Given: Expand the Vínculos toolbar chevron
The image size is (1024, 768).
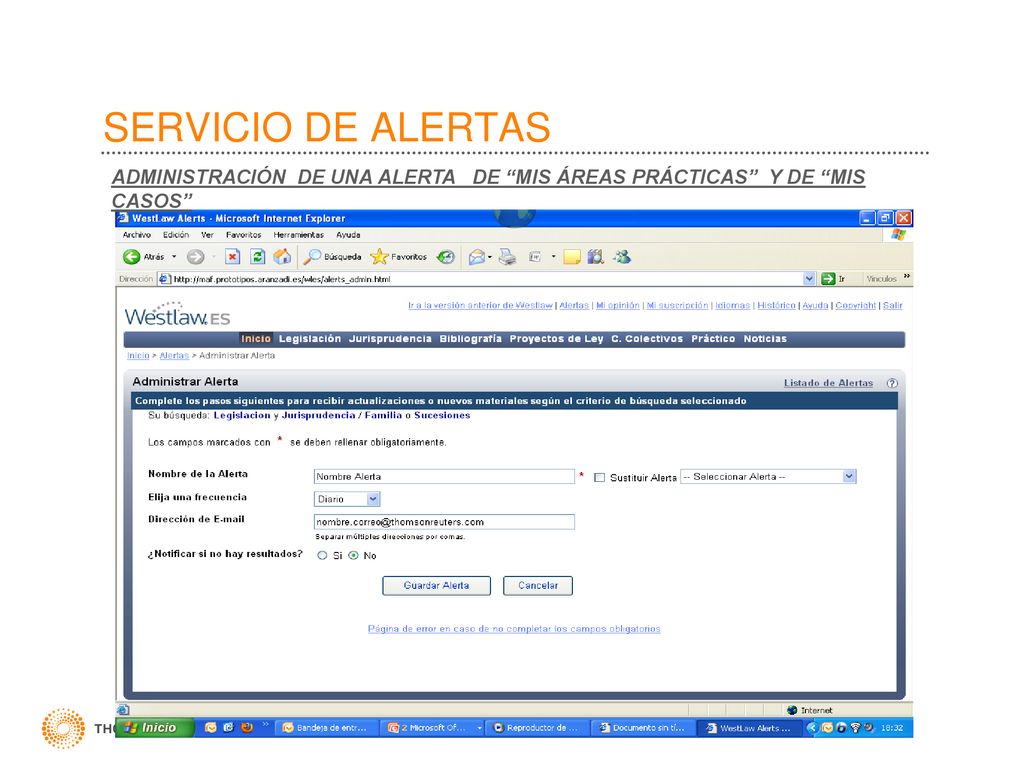Looking at the screenshot, I should coord(906,278).
